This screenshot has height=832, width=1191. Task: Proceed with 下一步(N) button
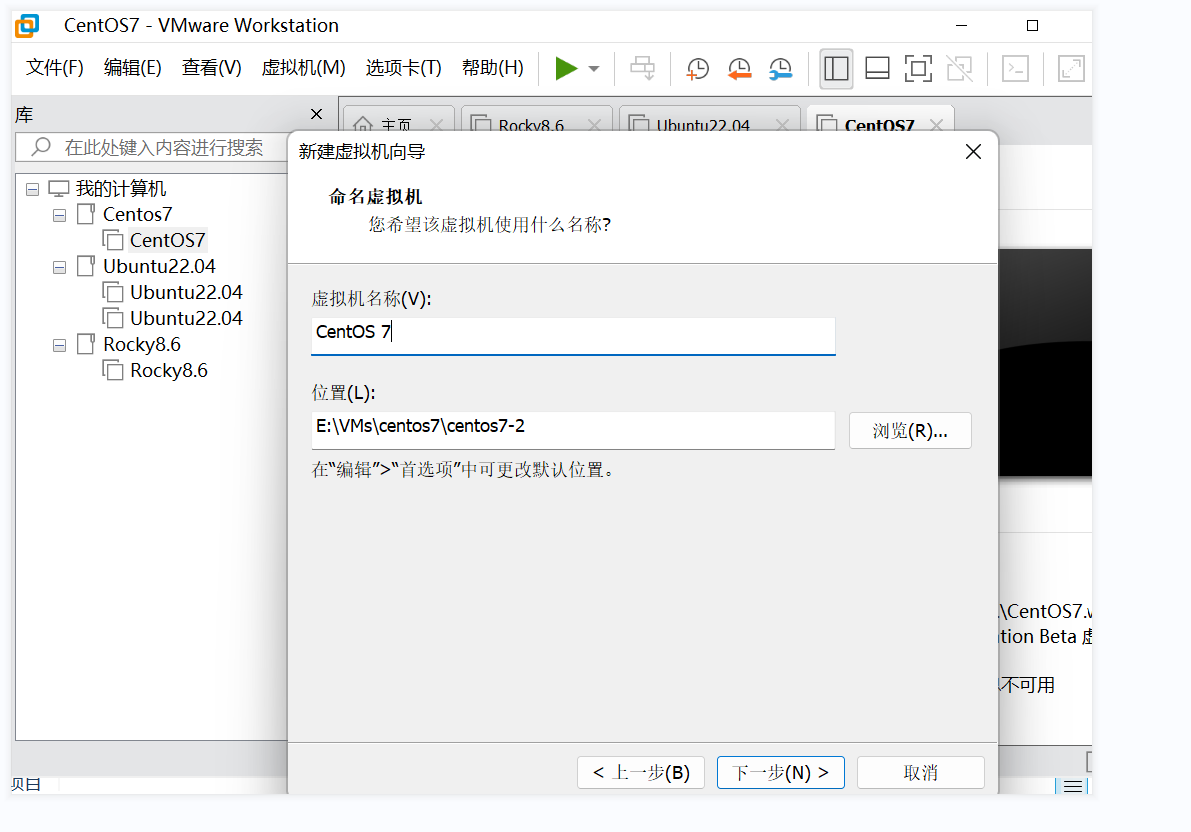click(x=780, y=773)
